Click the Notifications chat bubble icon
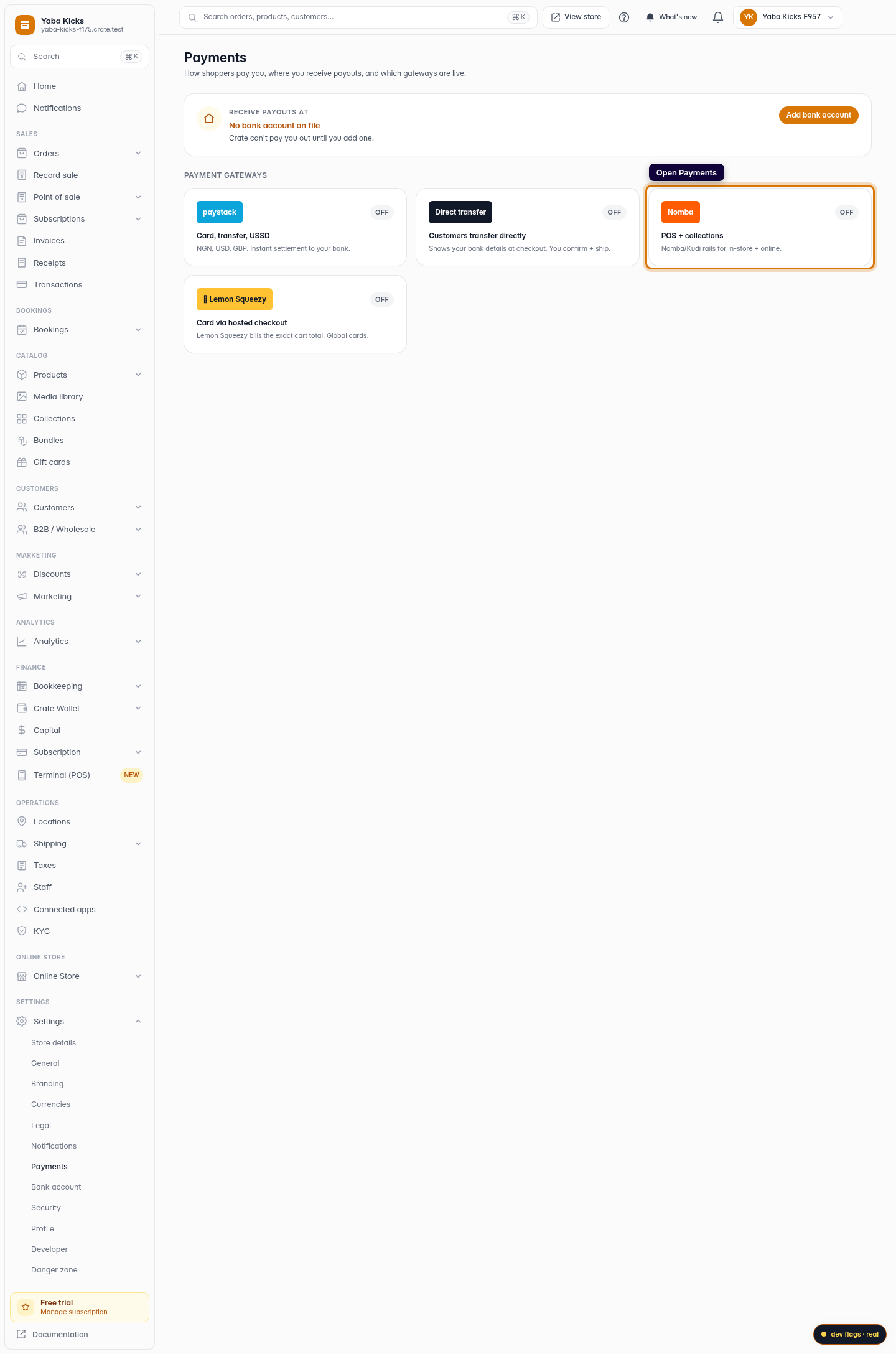This screenshot has width=896, height=1354. tap(22, 108)
